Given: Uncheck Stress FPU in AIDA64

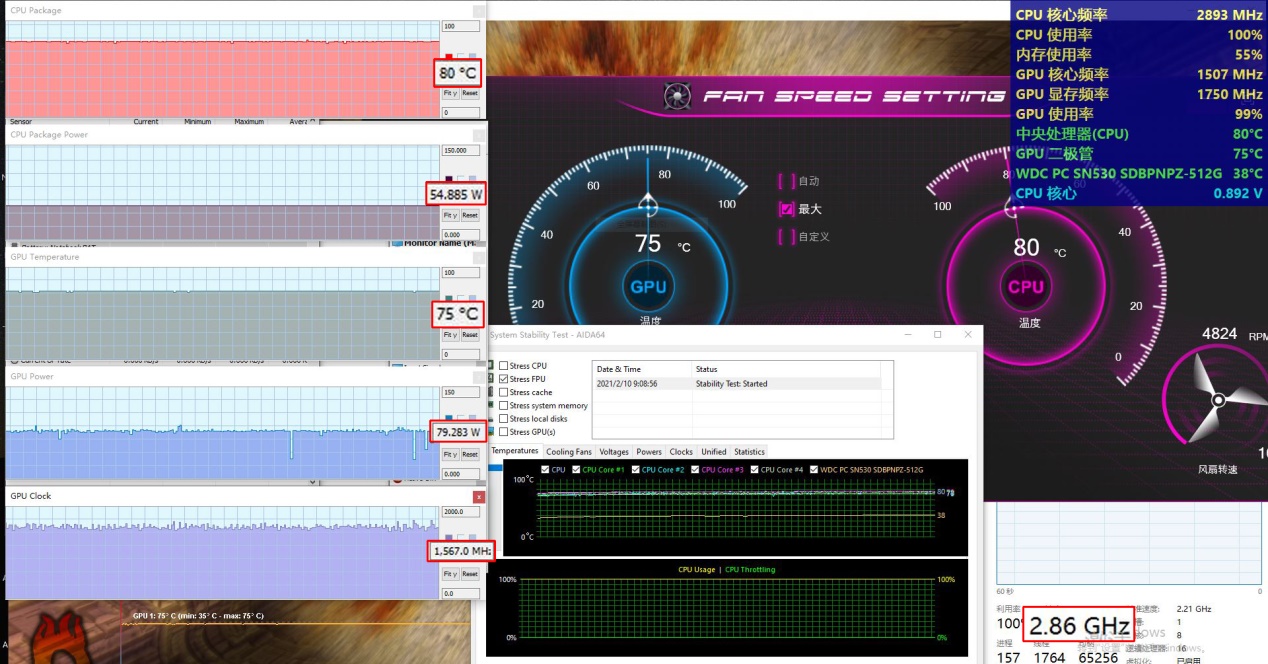Looking at the screenshot, I should click(503, 379).
